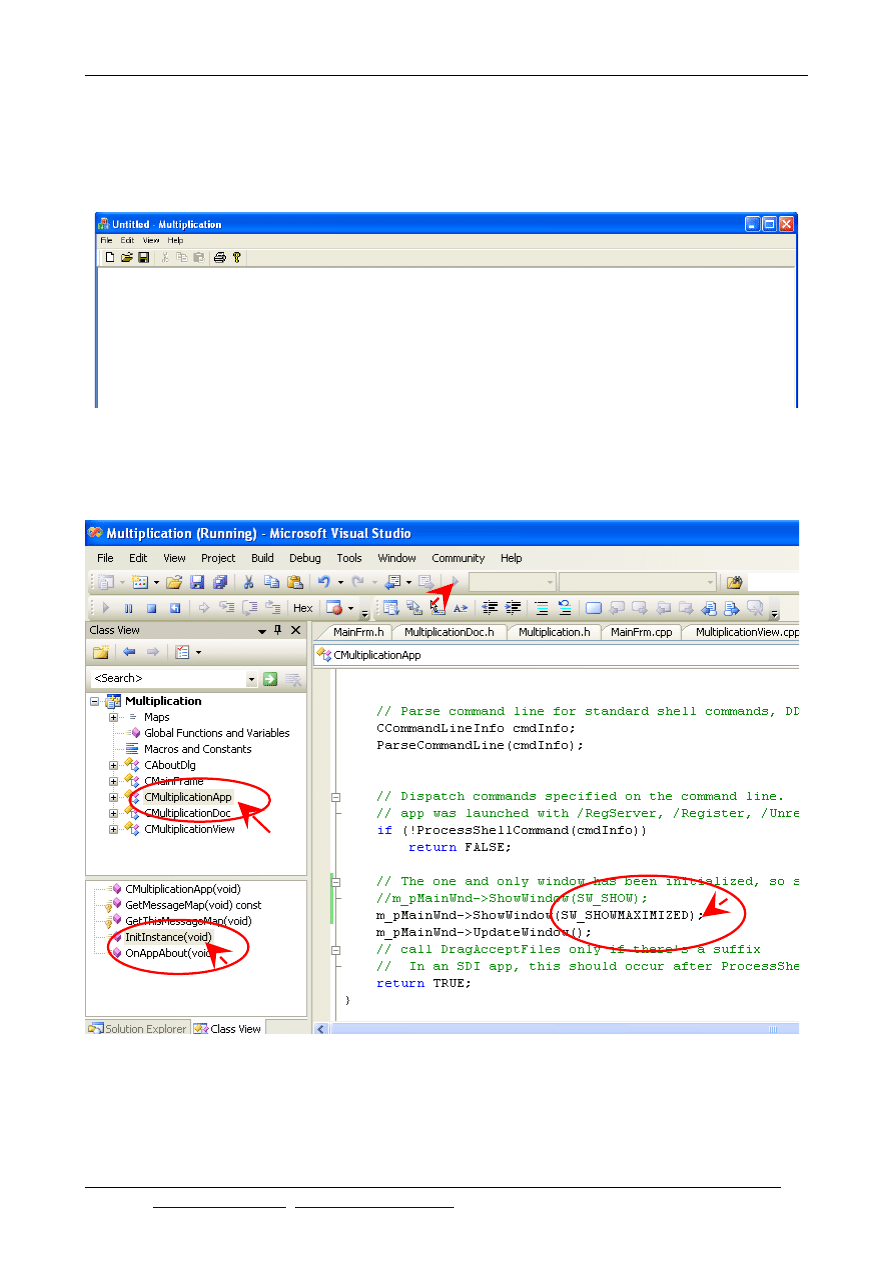Image resolution: width=893 pixels, height=1263 pixels.
Task: Open the Class View search dropdown
Action: click(251, 679)
